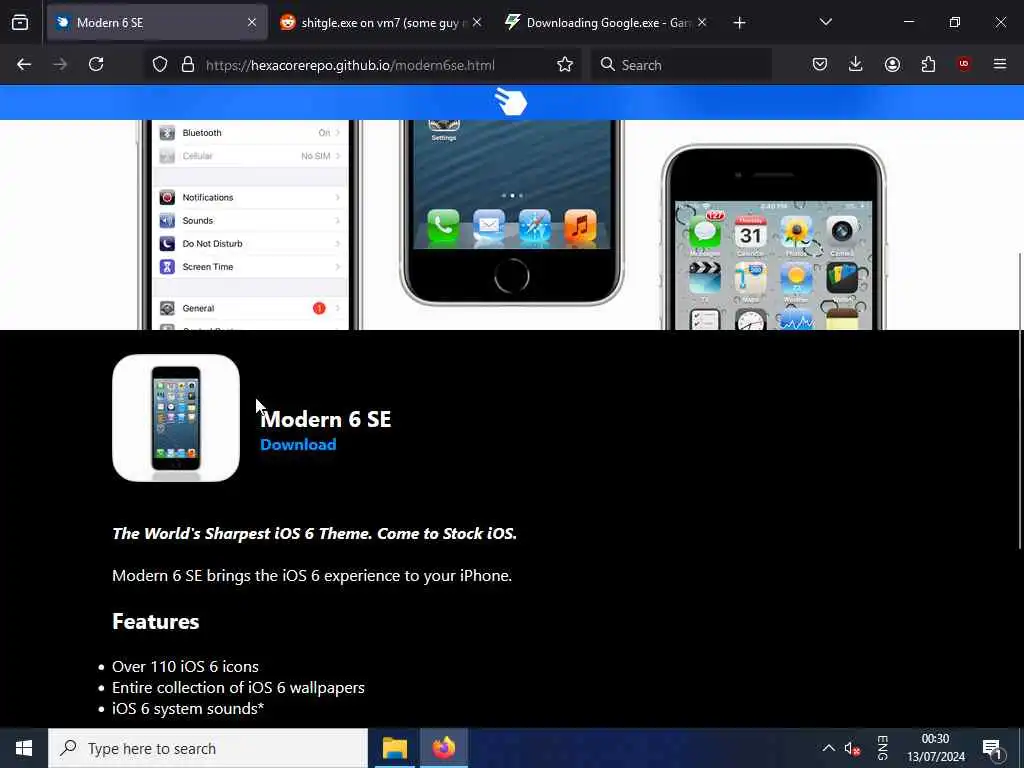
Task: Open the Firefox View icon
Action: click(20, 23)
